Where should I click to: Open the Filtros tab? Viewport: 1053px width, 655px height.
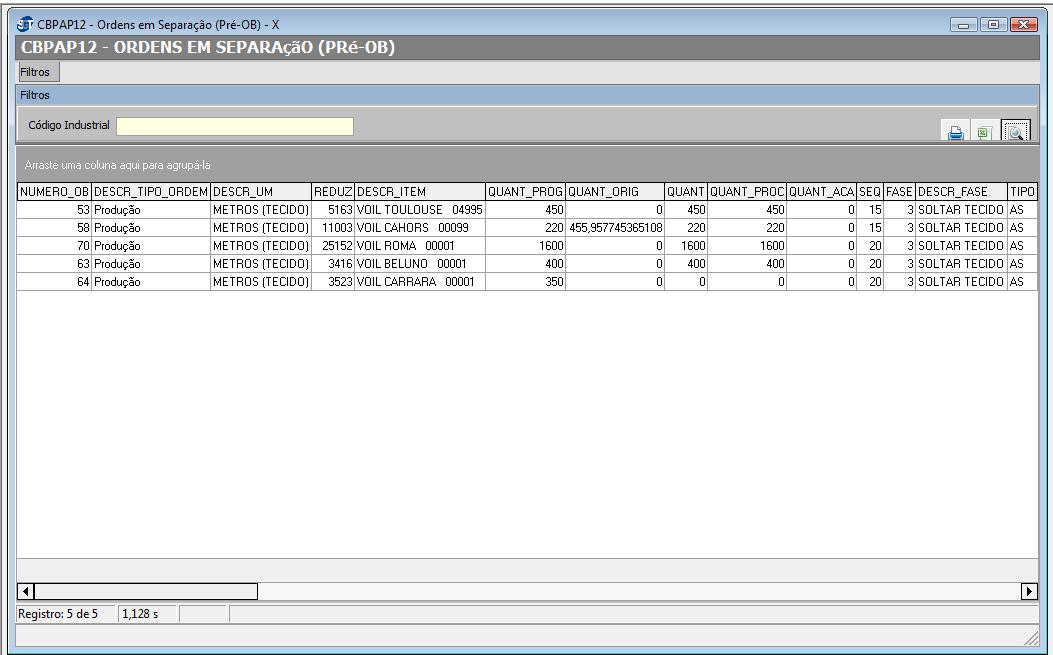click(x=35, y=72)
